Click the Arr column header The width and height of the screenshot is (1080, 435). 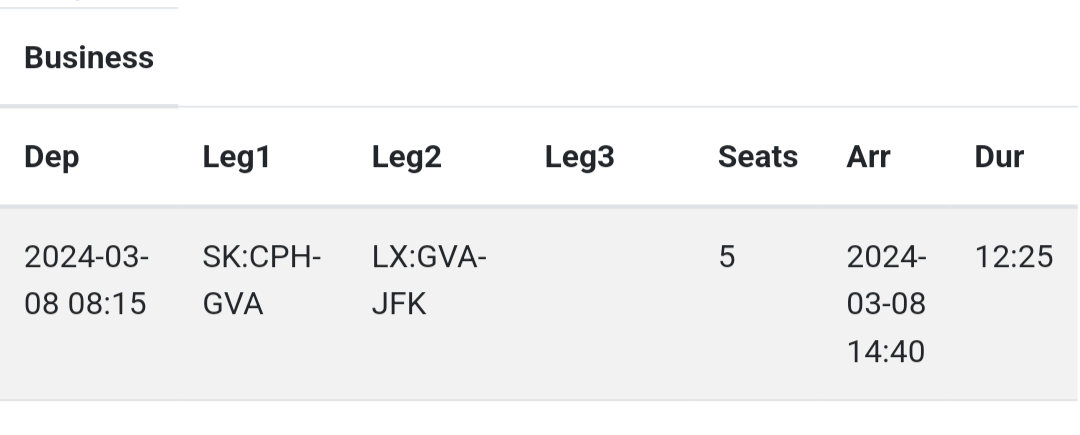point(868,157)
